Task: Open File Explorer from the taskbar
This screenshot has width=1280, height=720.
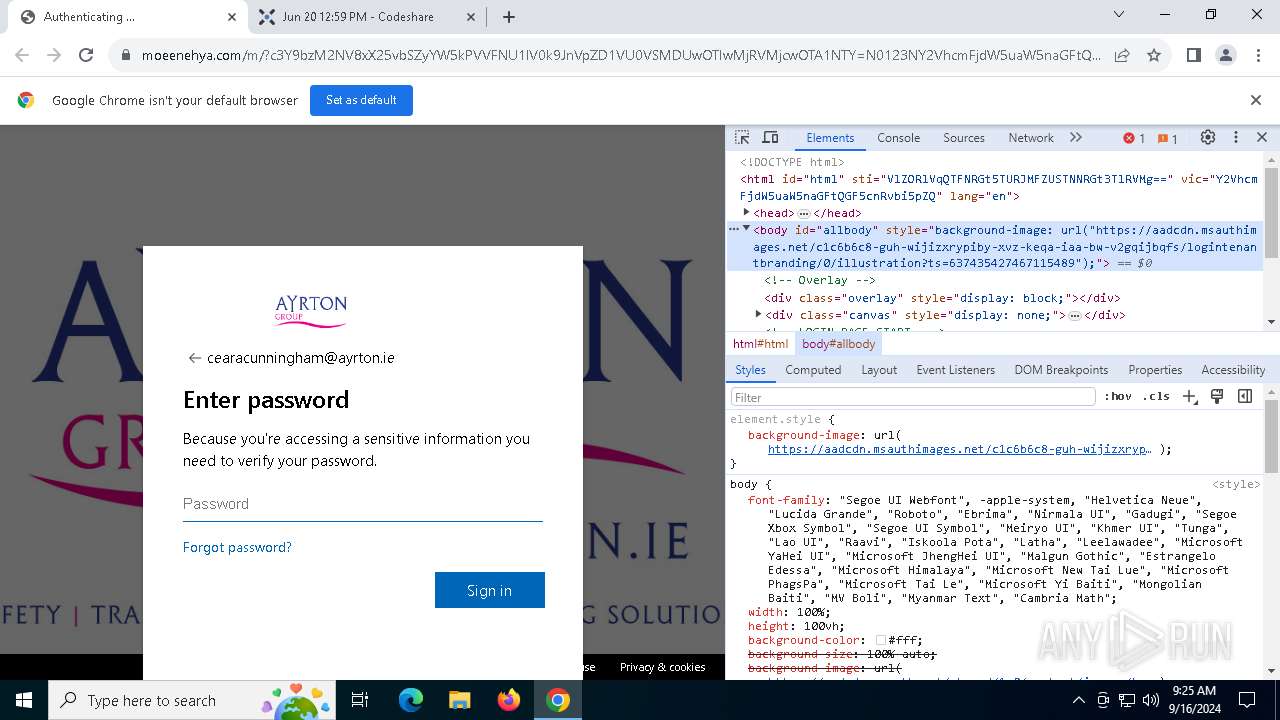Action: coord(460,700)
